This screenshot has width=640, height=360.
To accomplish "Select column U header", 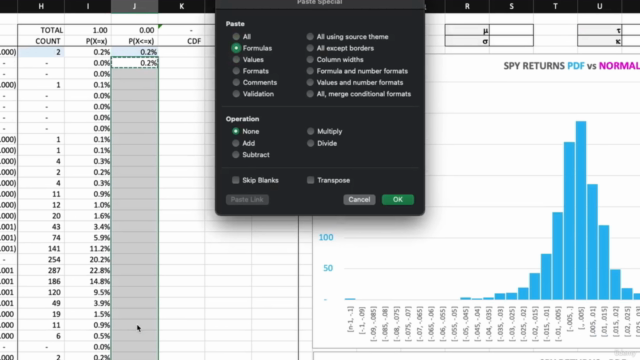I will tap(600, 6).
